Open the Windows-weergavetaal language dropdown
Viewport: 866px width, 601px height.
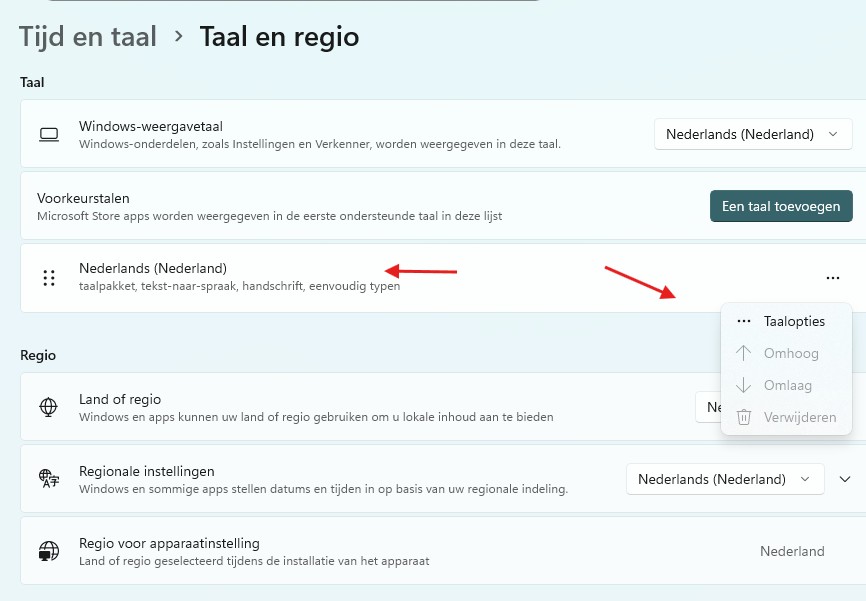(753, 134)
